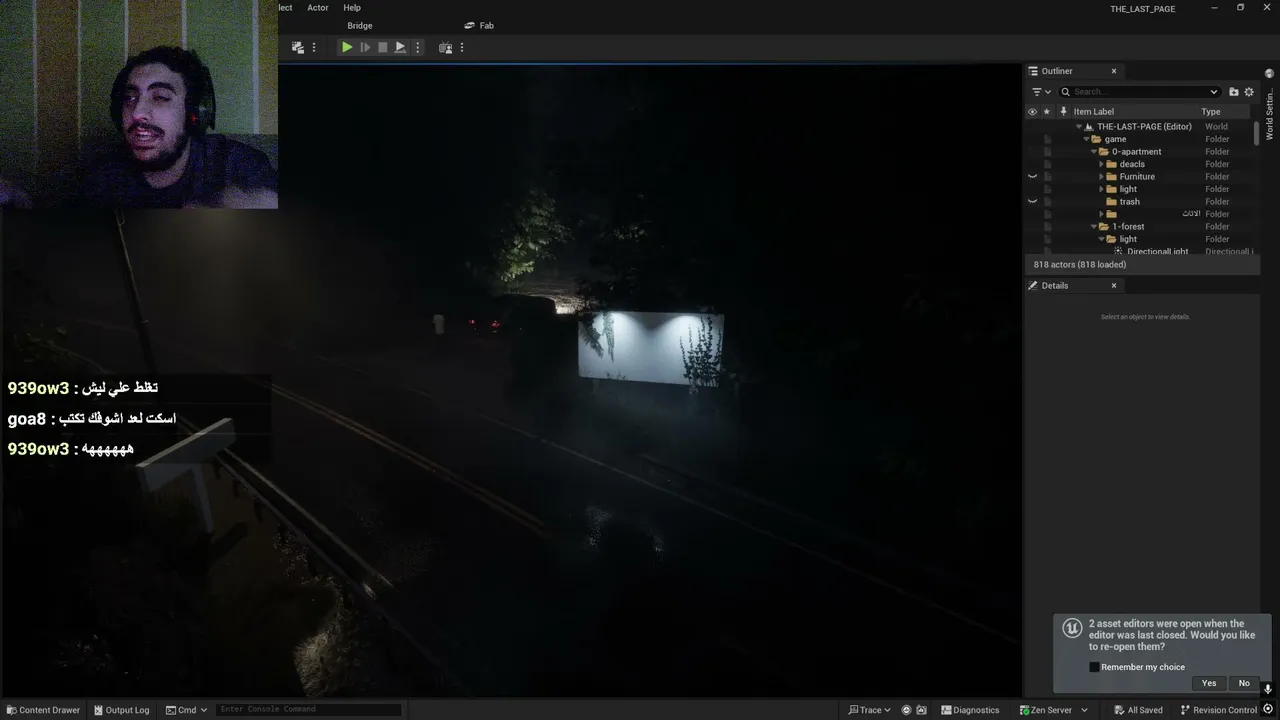Image resolution: width=1280 pixels, height=720 pixels.
Task: Select the Furniture folder row
Action: pyautogui.click(x=1140, y=177)
